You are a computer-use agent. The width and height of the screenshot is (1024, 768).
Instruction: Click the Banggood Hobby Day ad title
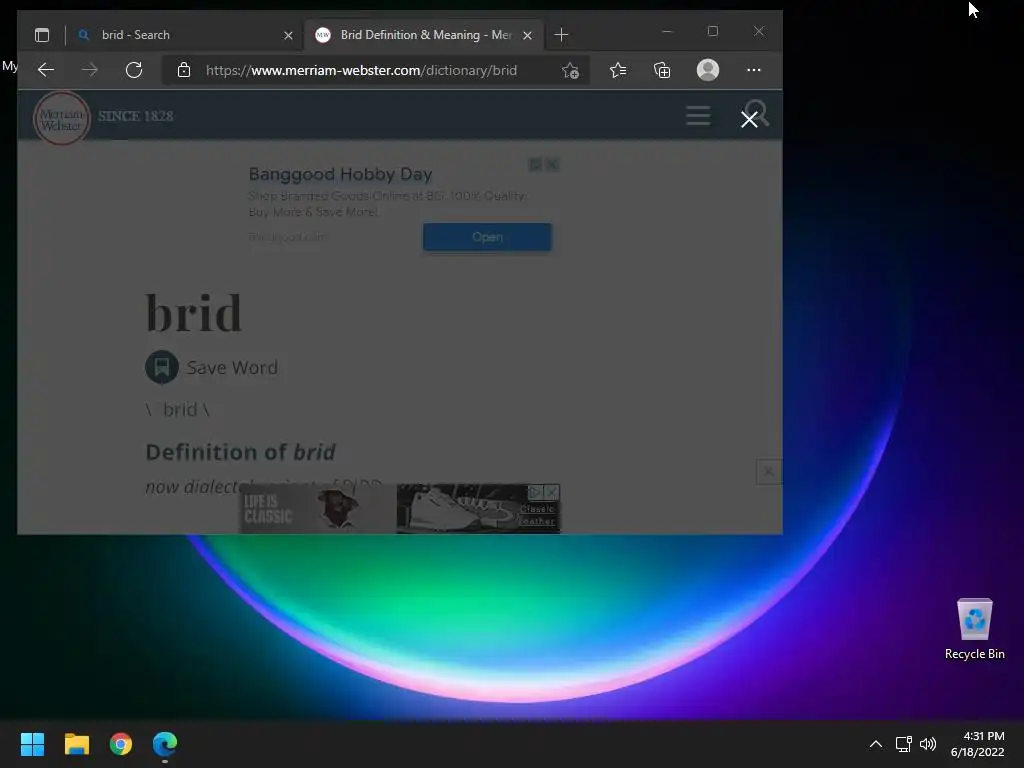click(x=340, y=174)
